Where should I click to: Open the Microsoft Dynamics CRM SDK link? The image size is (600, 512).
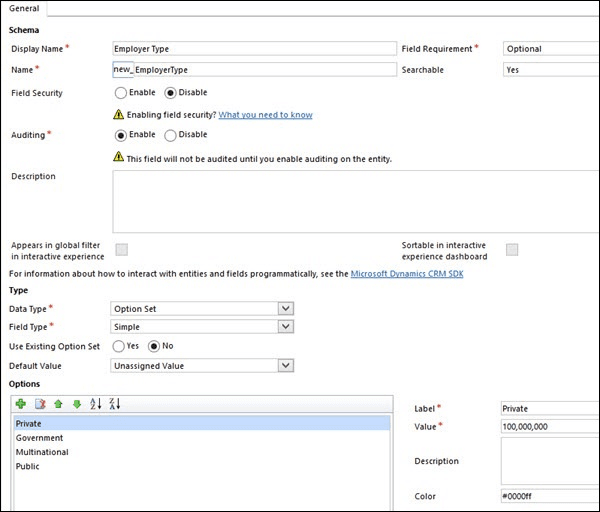[407, 274]
